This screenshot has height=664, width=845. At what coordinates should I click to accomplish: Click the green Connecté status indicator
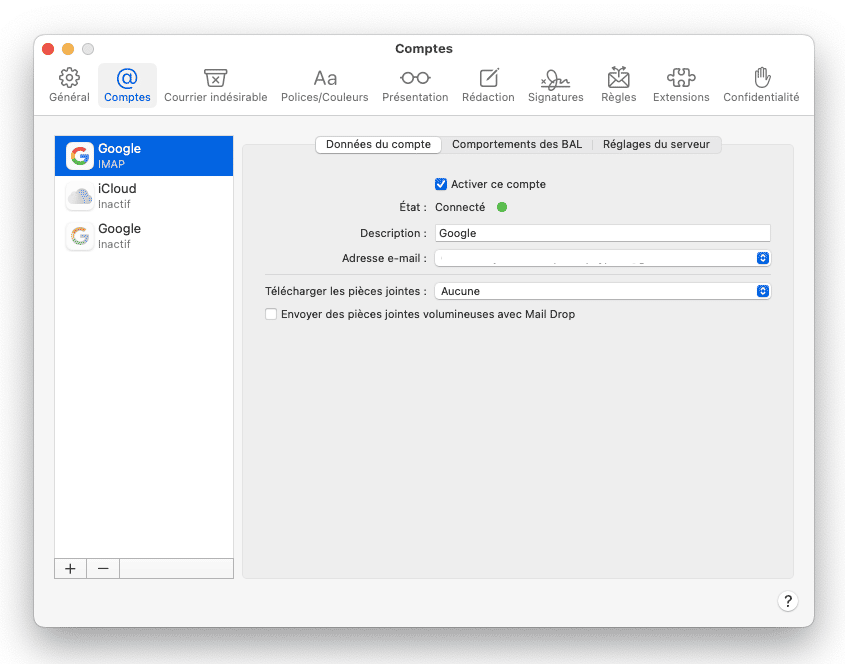tap(502, 207)
